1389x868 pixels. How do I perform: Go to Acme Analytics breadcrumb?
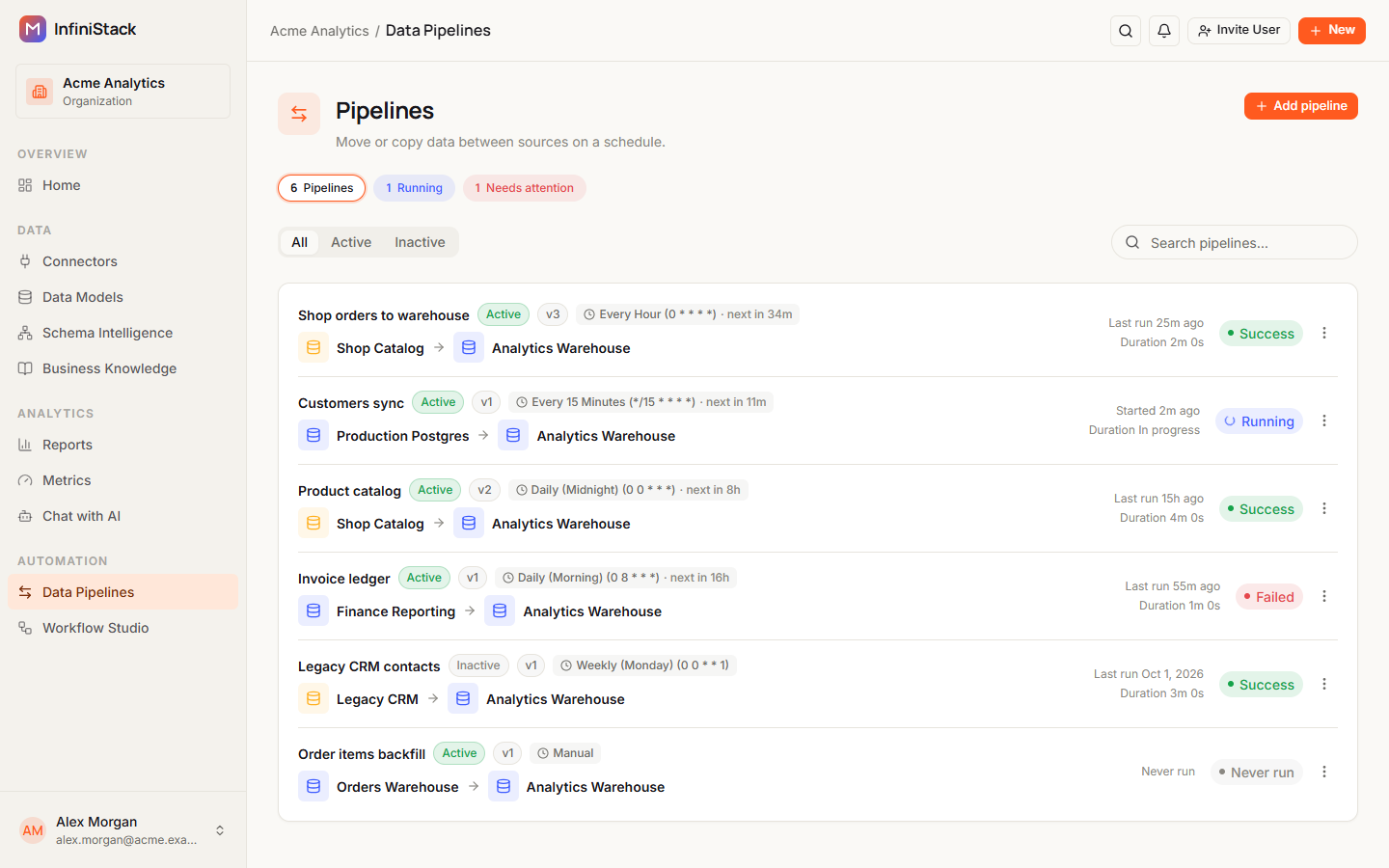pyautogui.click(x=319, y=31)
